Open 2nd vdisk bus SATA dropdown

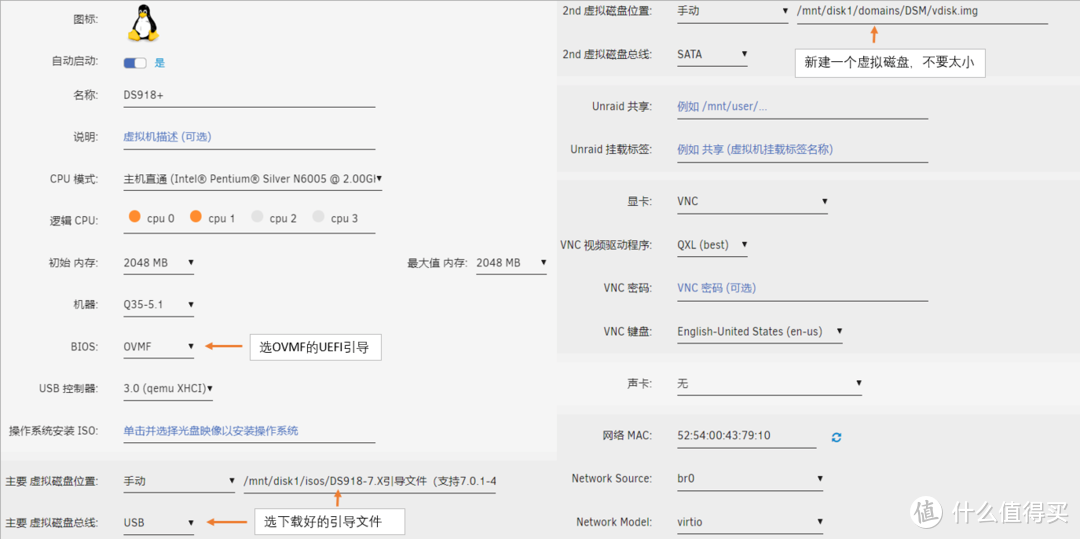coord(712,54)
